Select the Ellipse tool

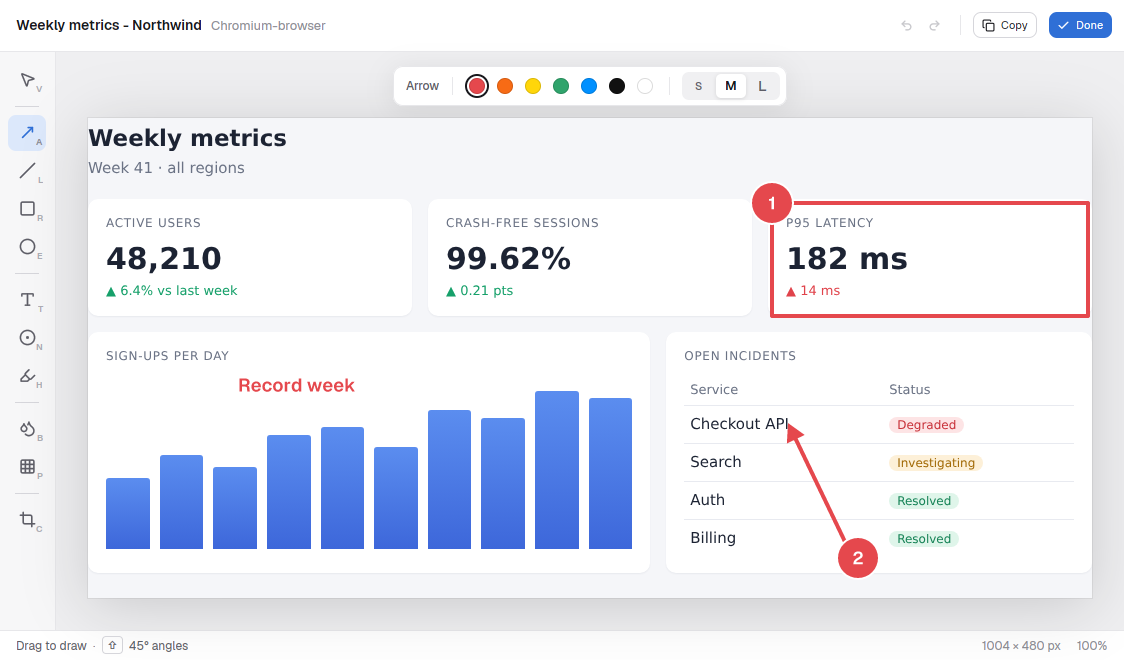[x=27, y=247]
